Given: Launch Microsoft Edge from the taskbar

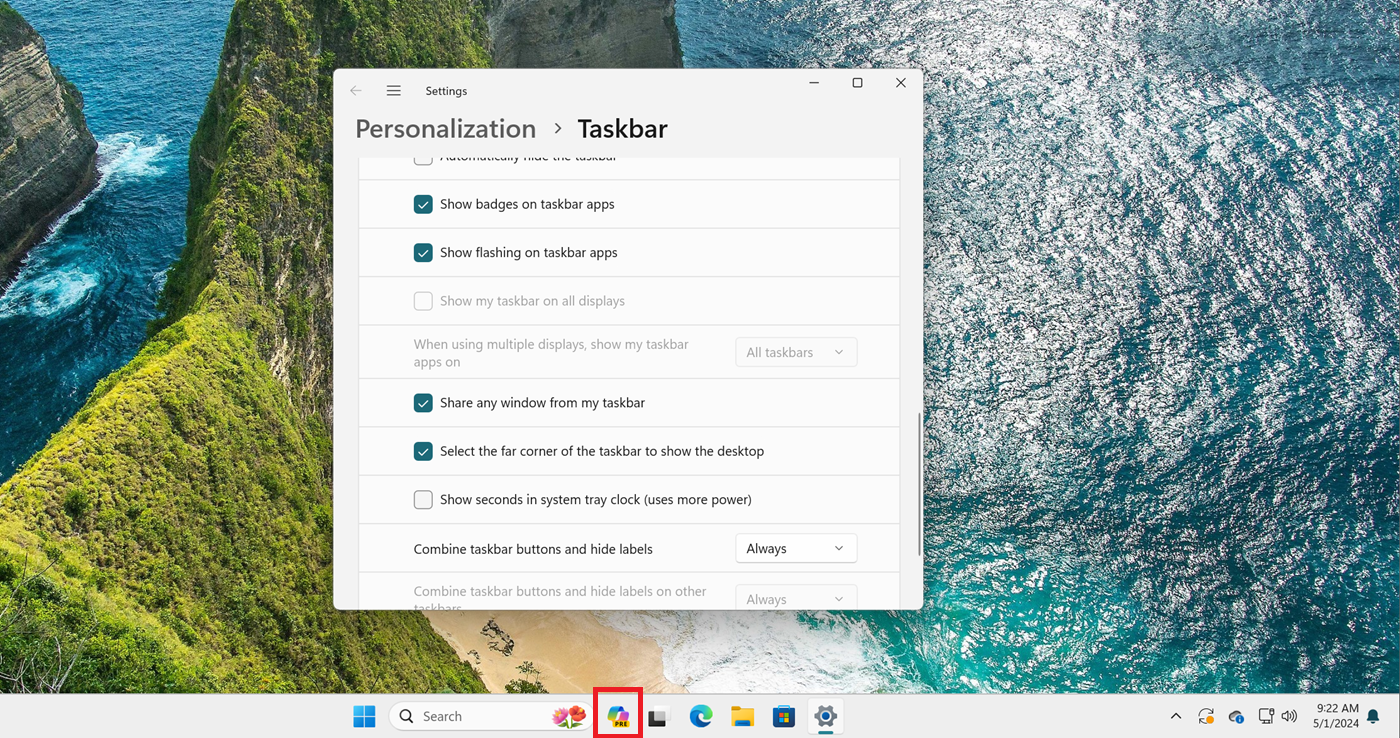Looking at the screenshot, I should click(x=700, y=716).
